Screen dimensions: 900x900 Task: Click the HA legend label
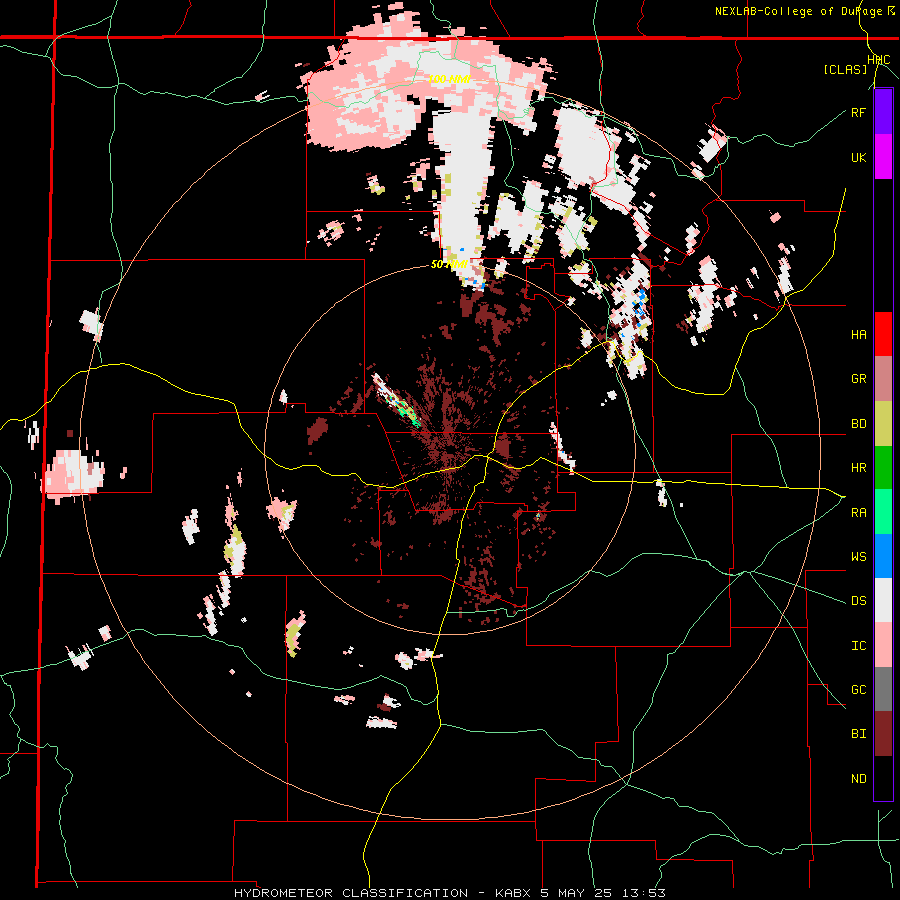(858, 335)
